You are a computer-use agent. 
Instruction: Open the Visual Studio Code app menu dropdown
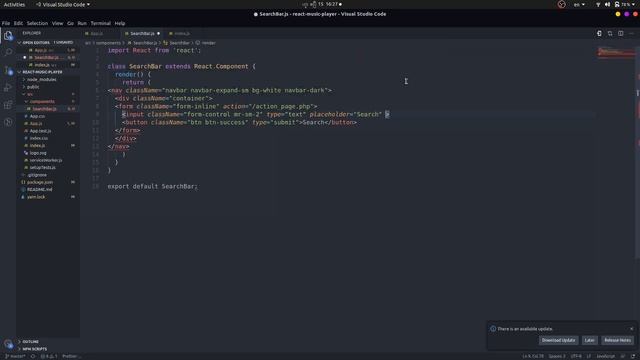[x=63, y=4]
